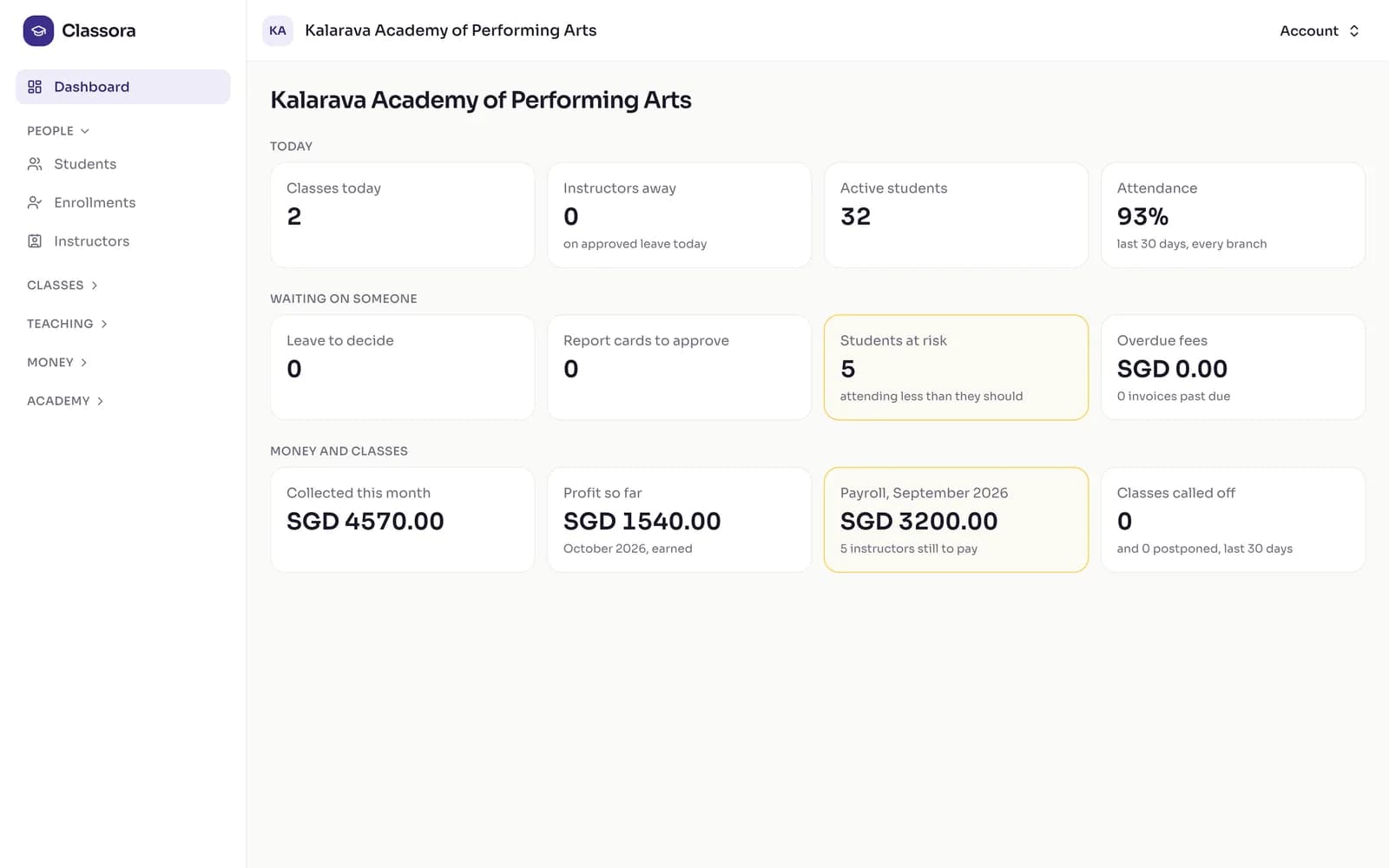Click the 'SGD 3200.00' value

pos(919,521)
